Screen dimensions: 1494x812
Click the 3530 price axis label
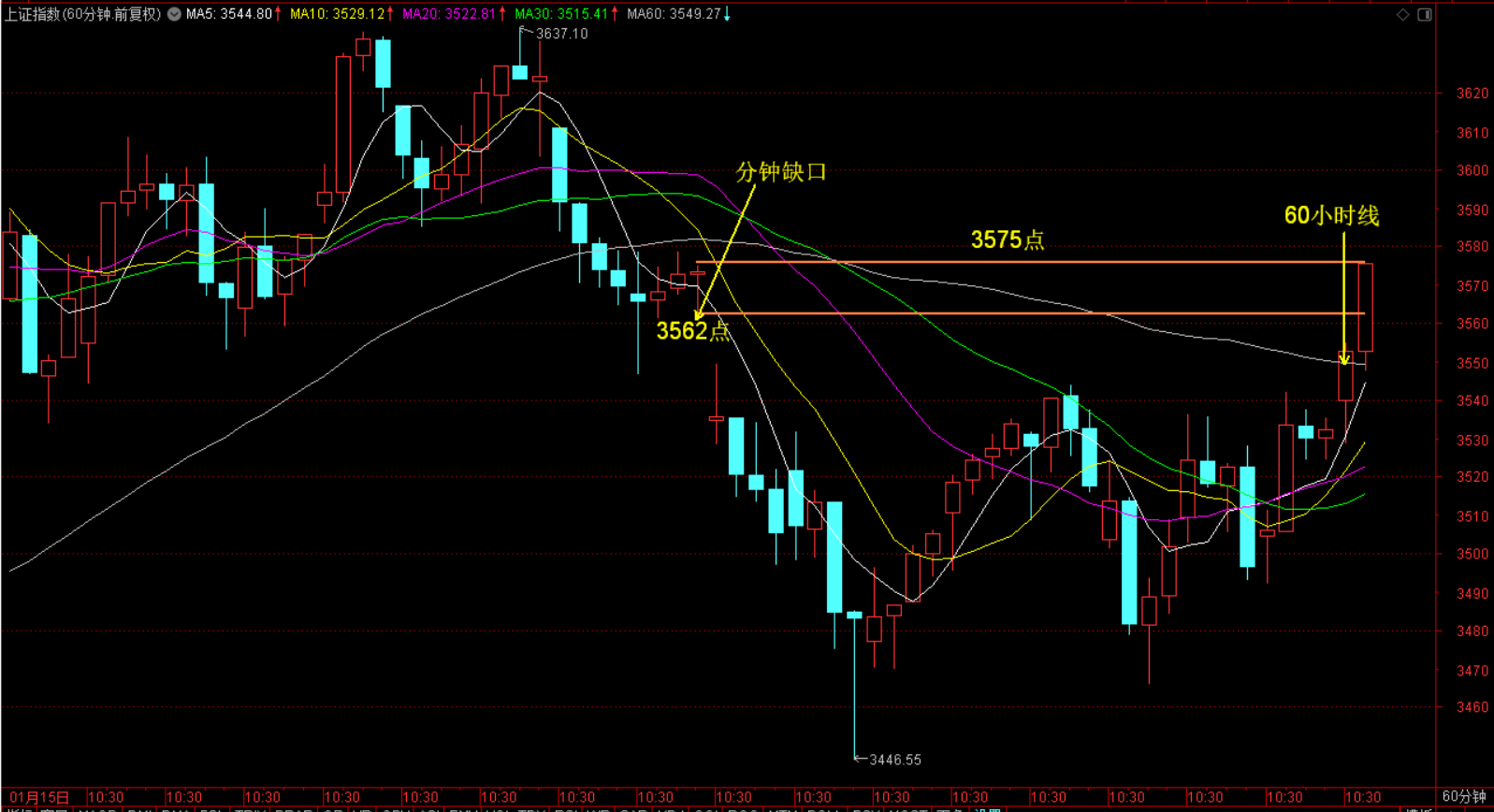1472,440
